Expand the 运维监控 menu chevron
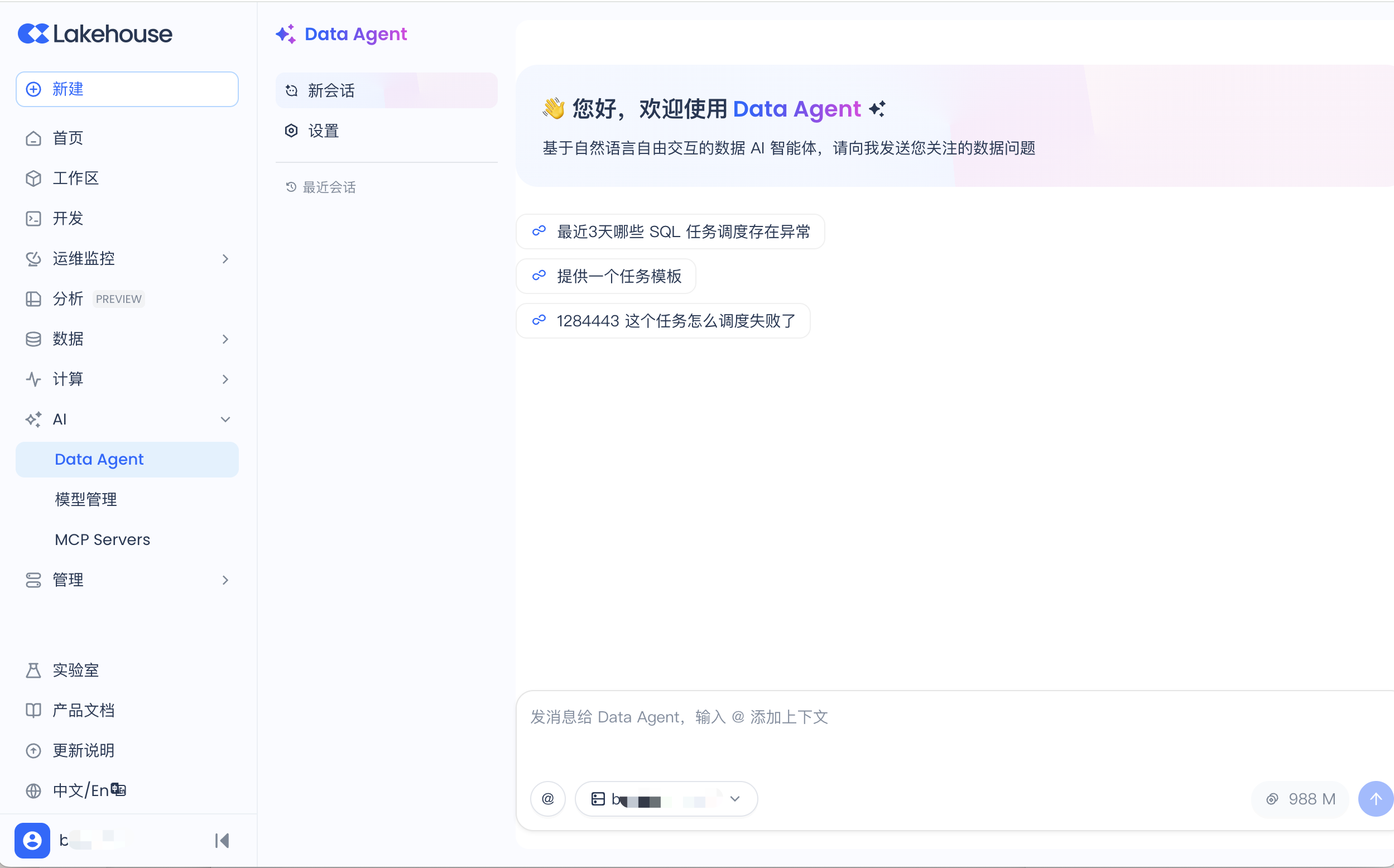 (x=225, y=259)
